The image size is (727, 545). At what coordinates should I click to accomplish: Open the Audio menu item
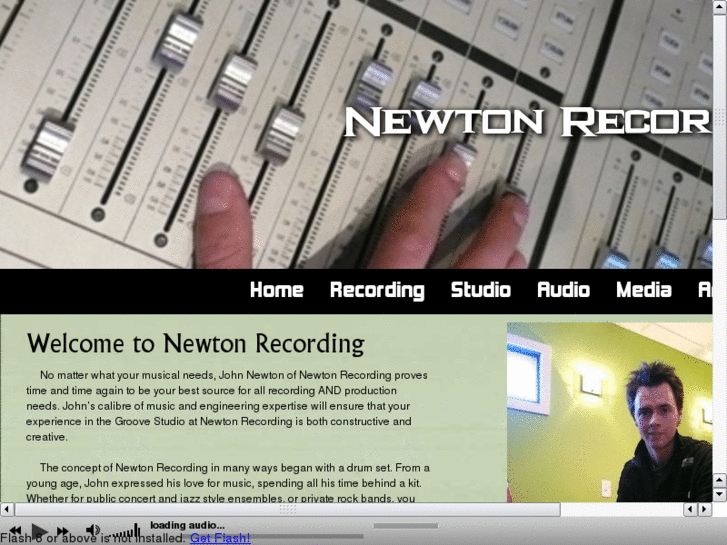(563, 290)
